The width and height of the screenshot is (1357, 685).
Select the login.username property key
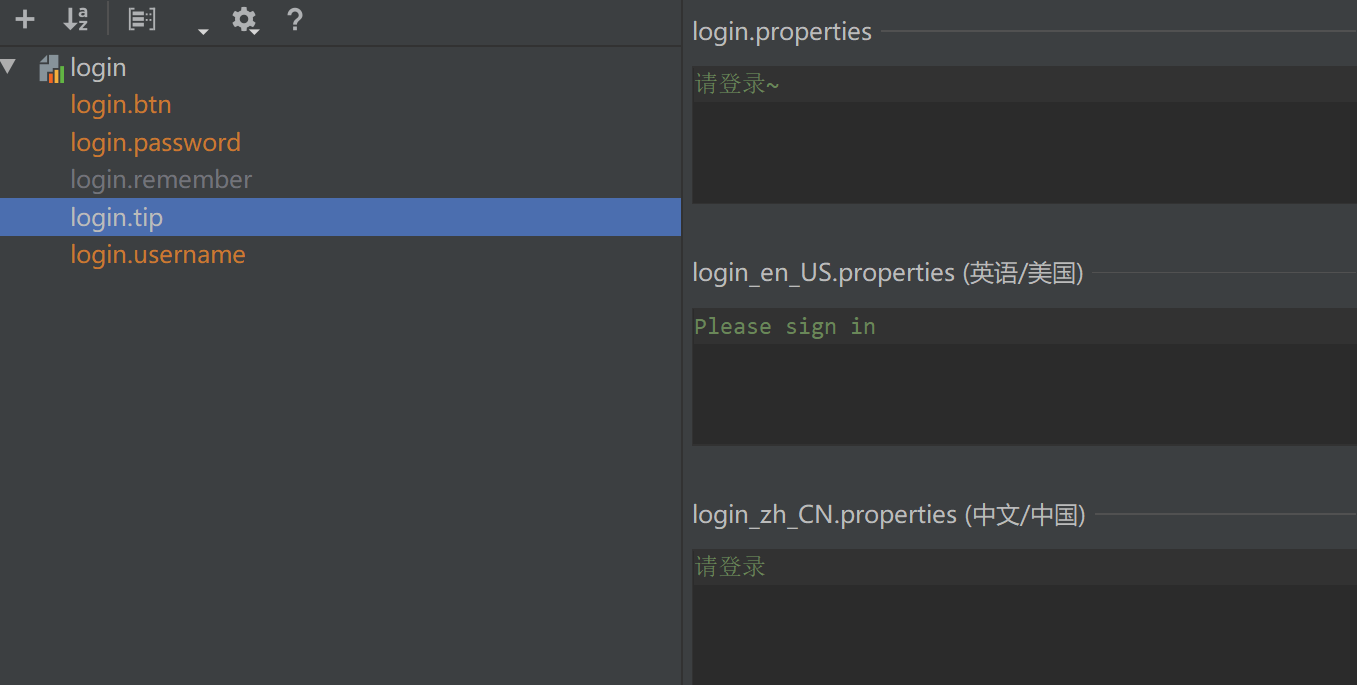[158, 255]
